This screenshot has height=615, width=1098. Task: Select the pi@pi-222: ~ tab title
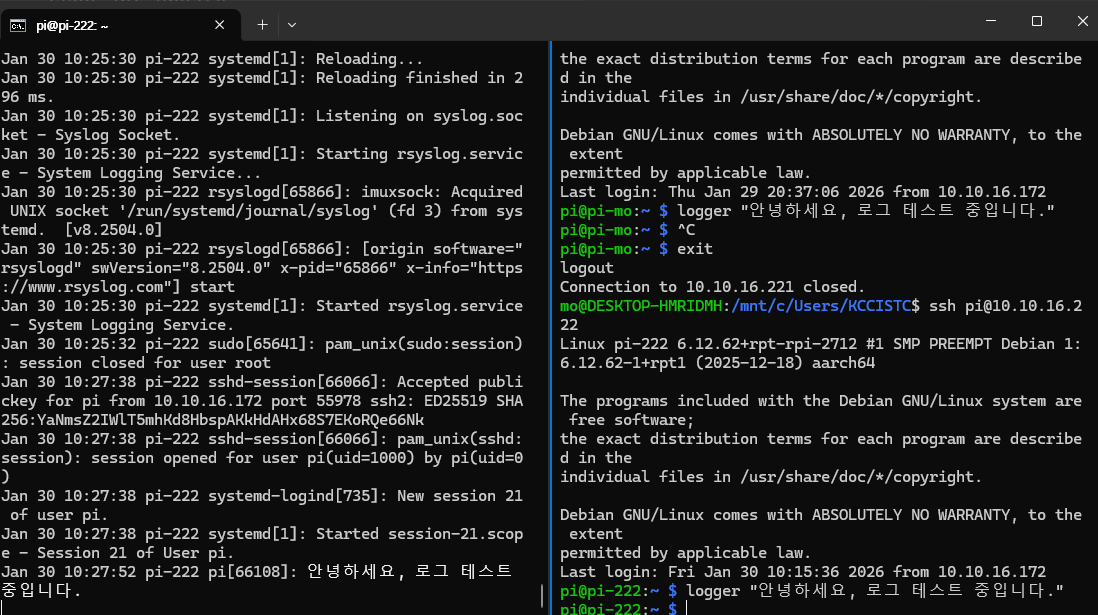[x=72, y=25]
